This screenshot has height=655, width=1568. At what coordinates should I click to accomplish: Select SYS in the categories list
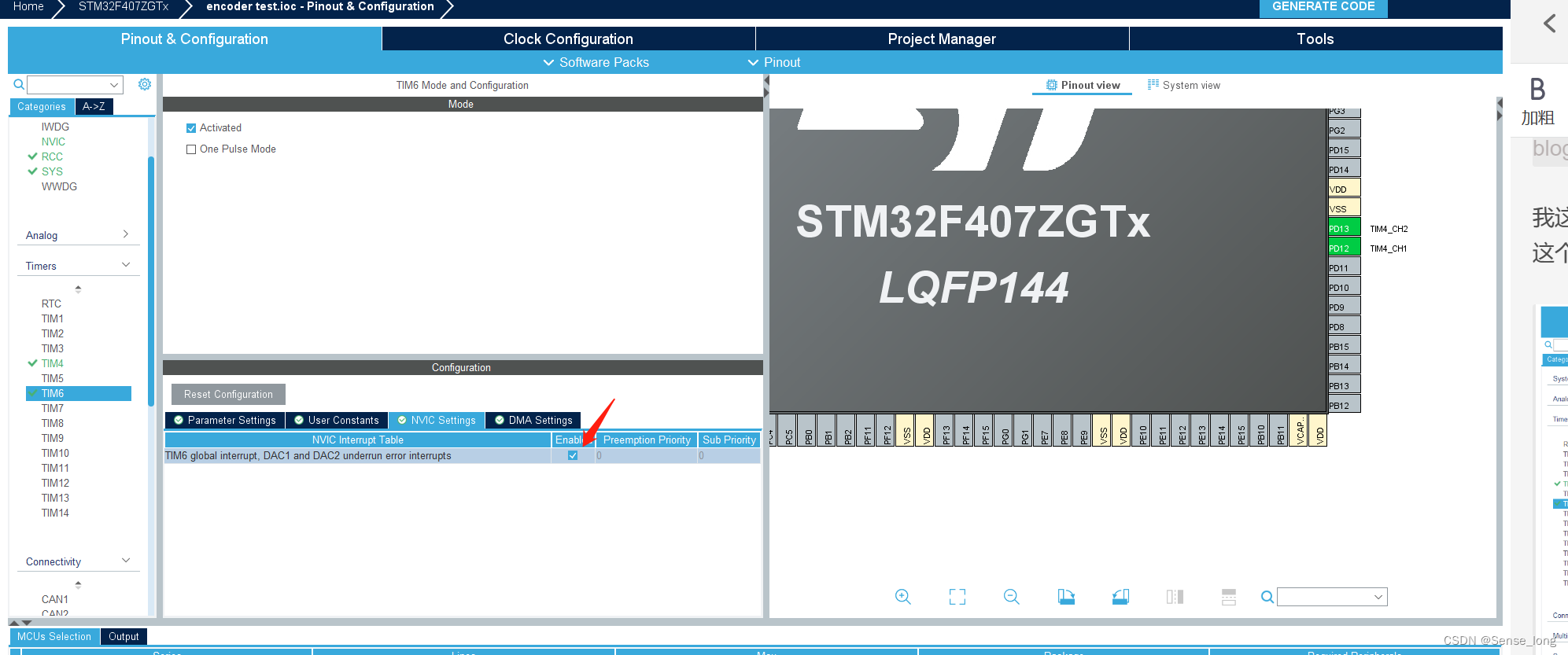pyautogui.click(x=52, y=171)
